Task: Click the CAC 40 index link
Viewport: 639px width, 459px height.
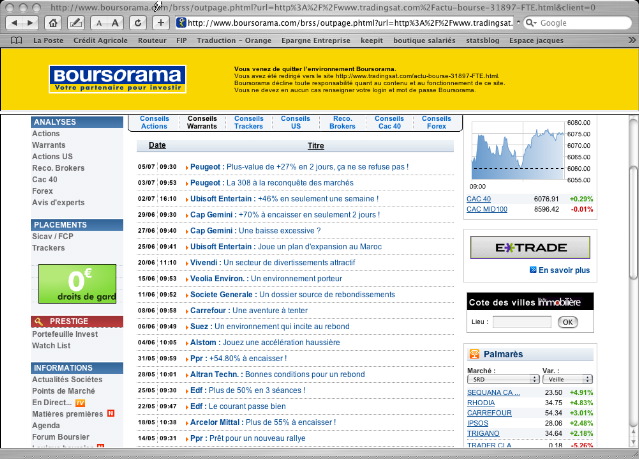Action: pyautogui.click(x=478, y=199)
